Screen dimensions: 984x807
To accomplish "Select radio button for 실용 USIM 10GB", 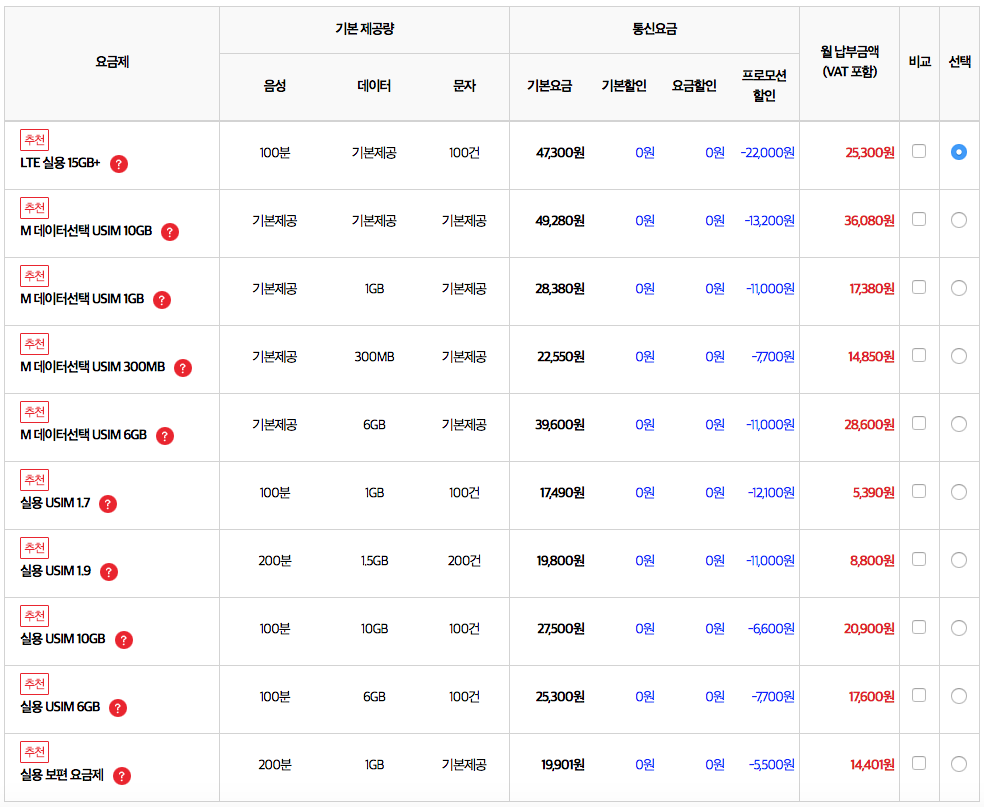I will pyautogui.click(x=959, y=628).
